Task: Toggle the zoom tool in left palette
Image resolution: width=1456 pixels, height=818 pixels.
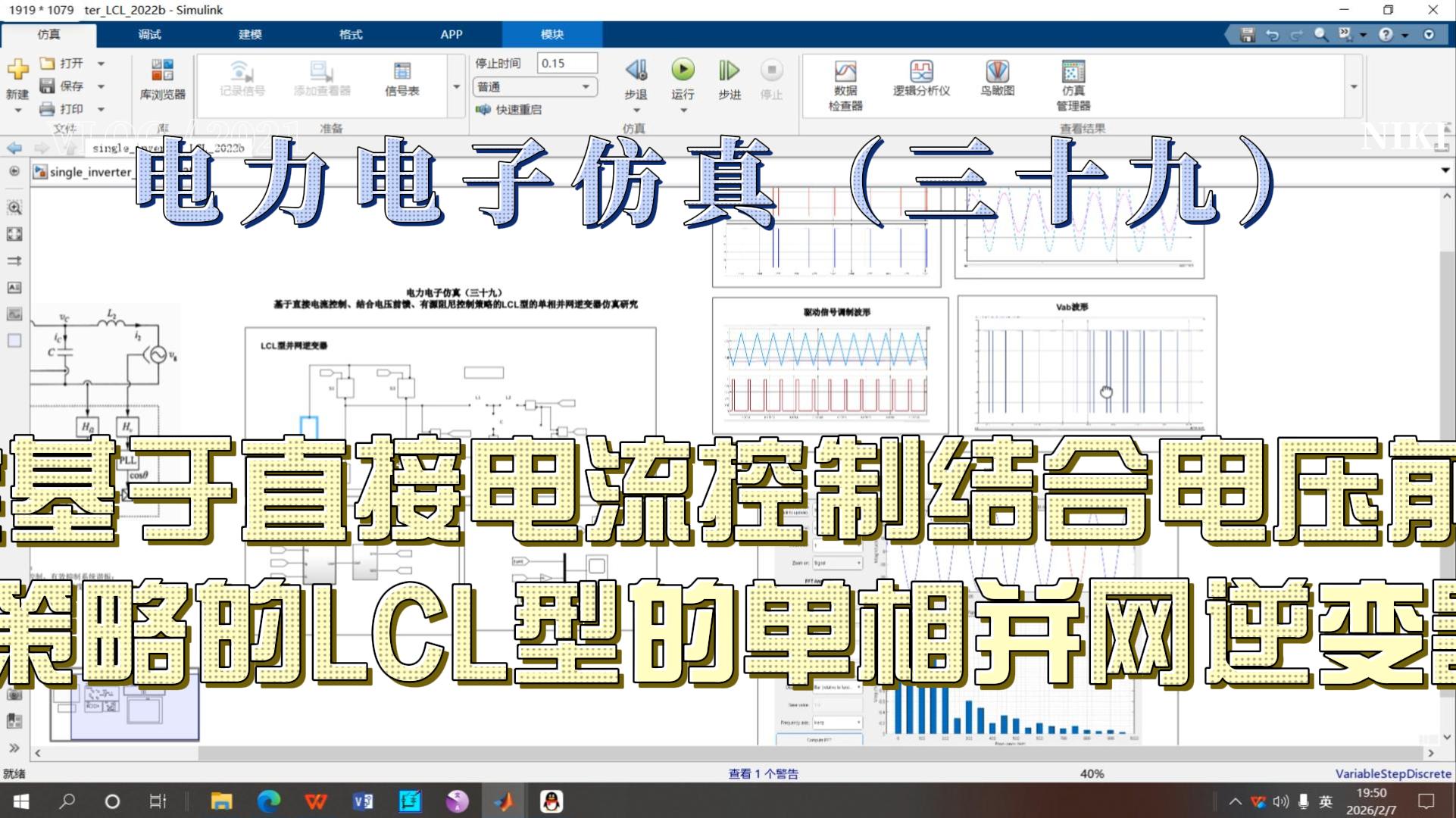Action: [14, 208]
